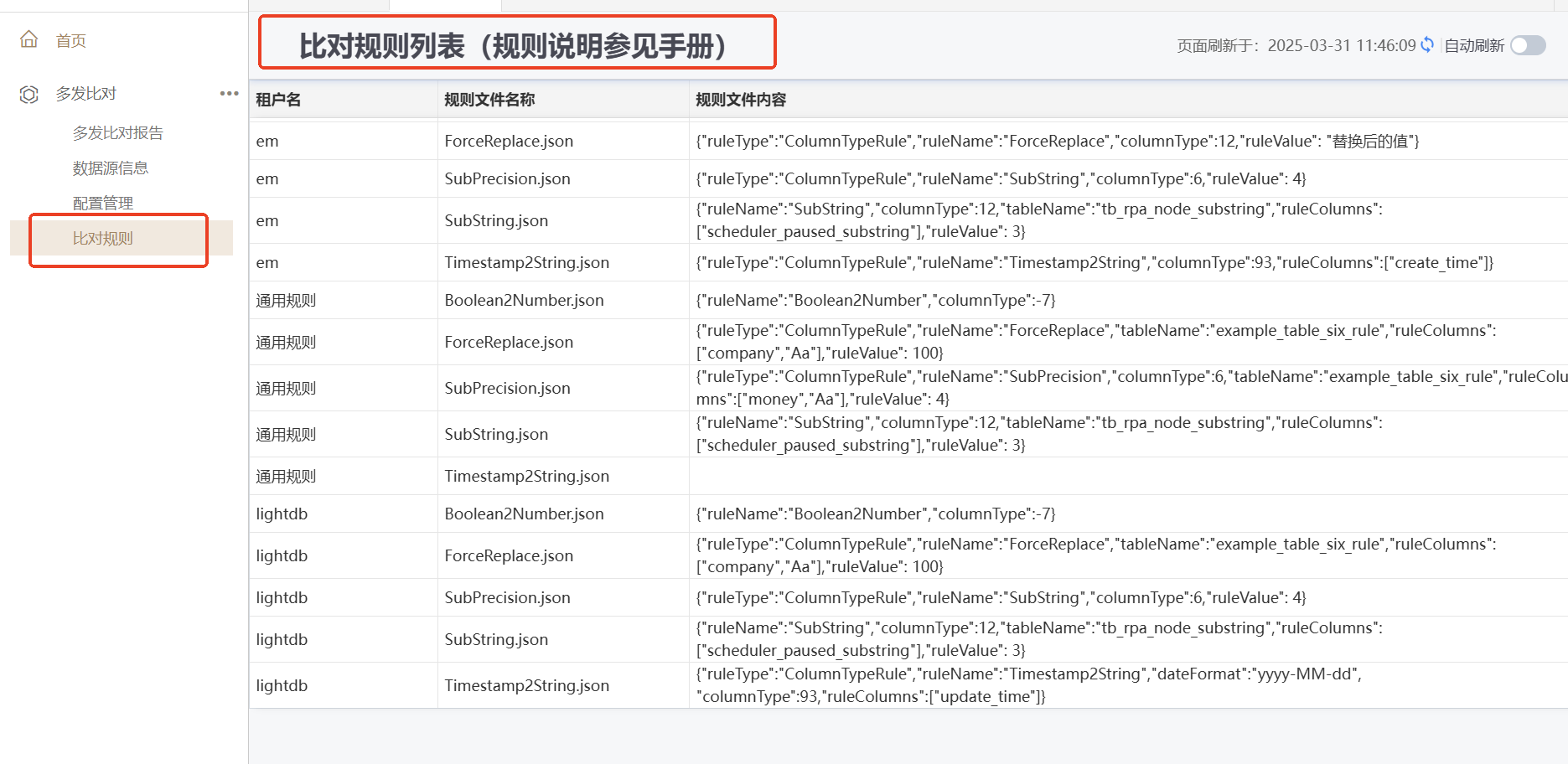The image size is (1568, 764).
Task: Click the 规则文件名称 column header
Action: tap(489, 100)
